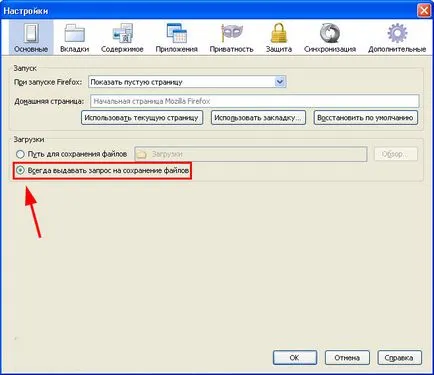Click the Загрузки folder path field
The width and height of the screenshot is (434, 375).
click(x=251, y=154)
